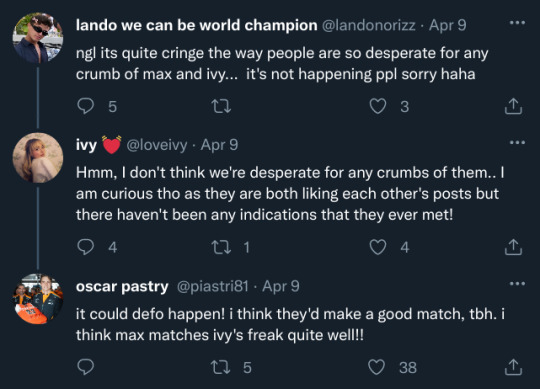This screenshot has height=389, width=540.
Task: Reply to loveivy's tweet
Action: (85, 247)
